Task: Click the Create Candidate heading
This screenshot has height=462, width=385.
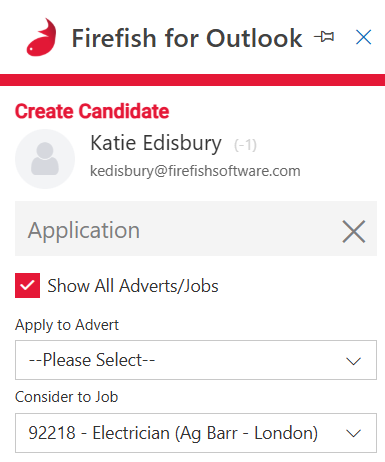Action: [92, 111]
